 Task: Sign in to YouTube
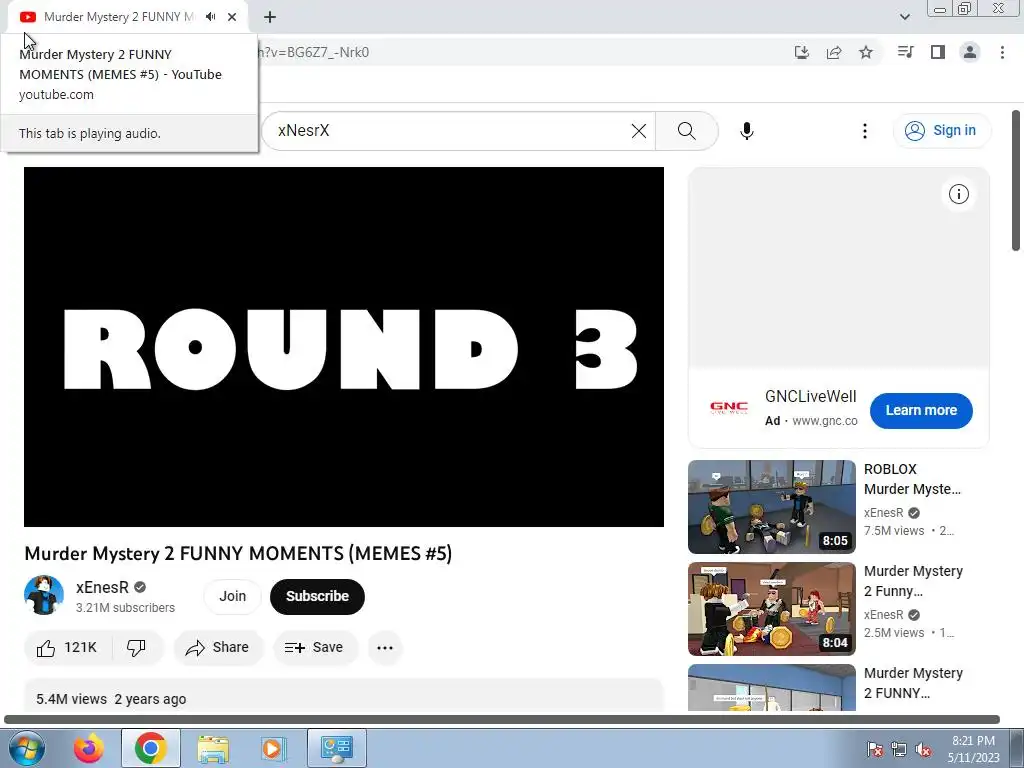tap(941, 131)
